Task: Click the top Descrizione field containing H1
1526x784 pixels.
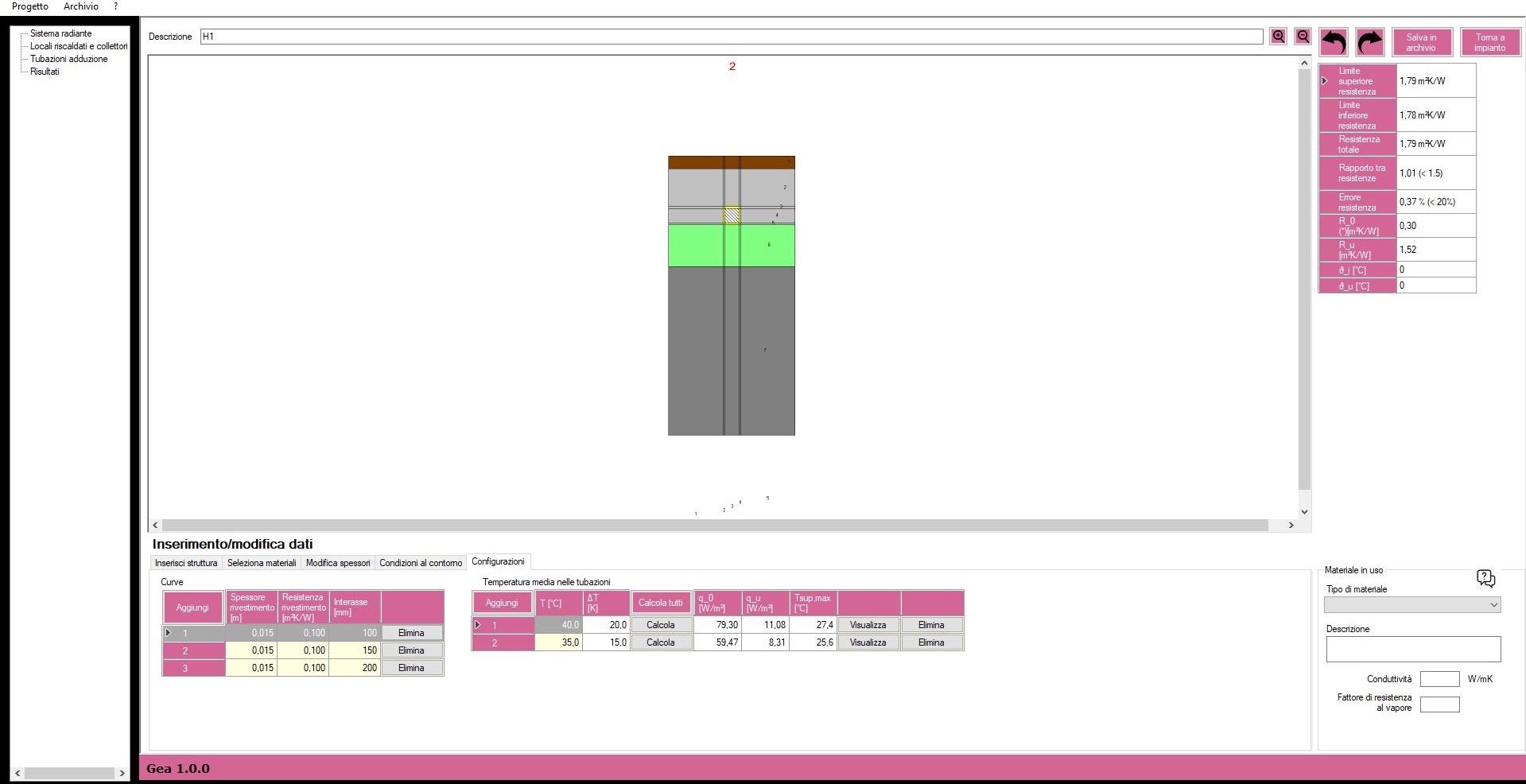Action: tap(731, 37)
